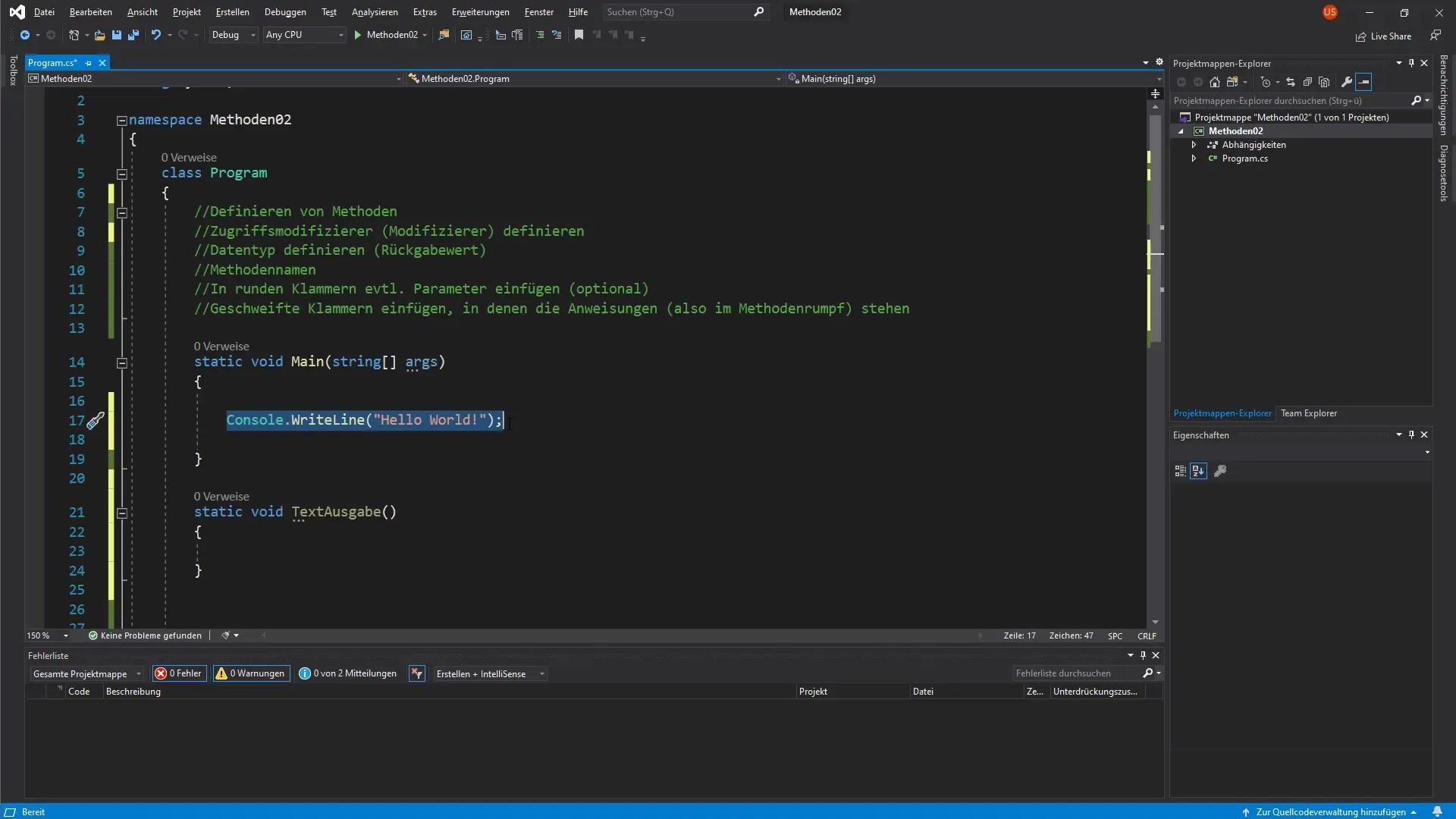Click the Pending Changes filter clock icon
1456x819 pixels.
1265,82
